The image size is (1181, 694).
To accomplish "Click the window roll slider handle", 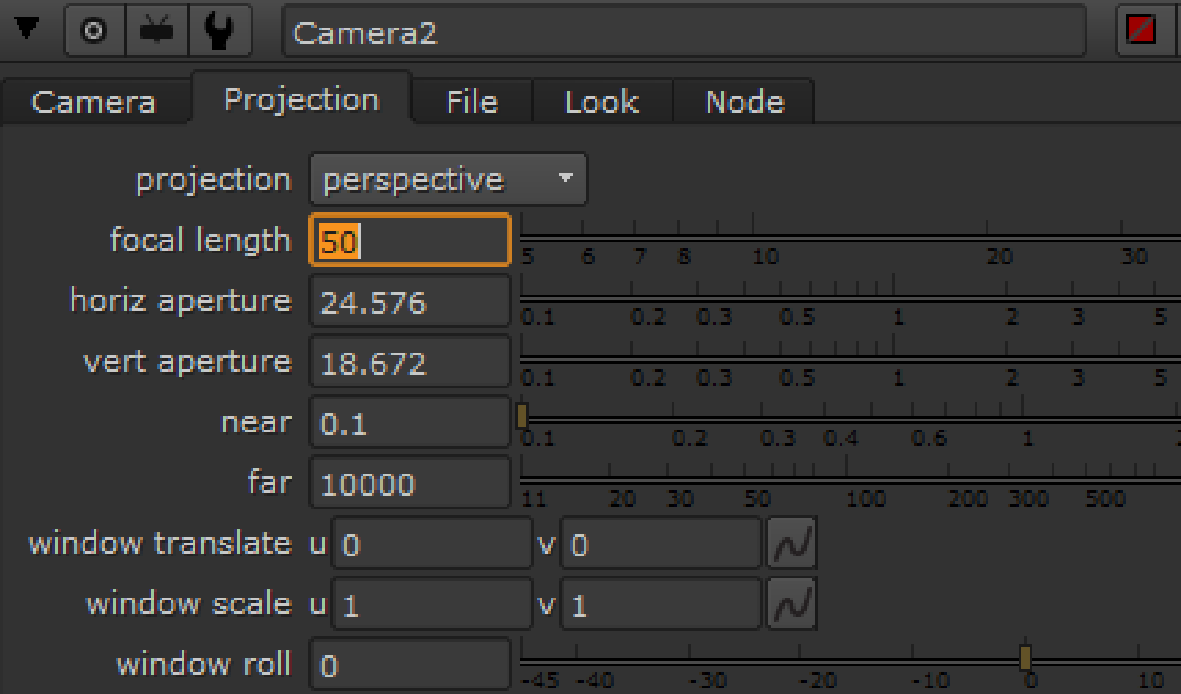I will coord(1025,657).
